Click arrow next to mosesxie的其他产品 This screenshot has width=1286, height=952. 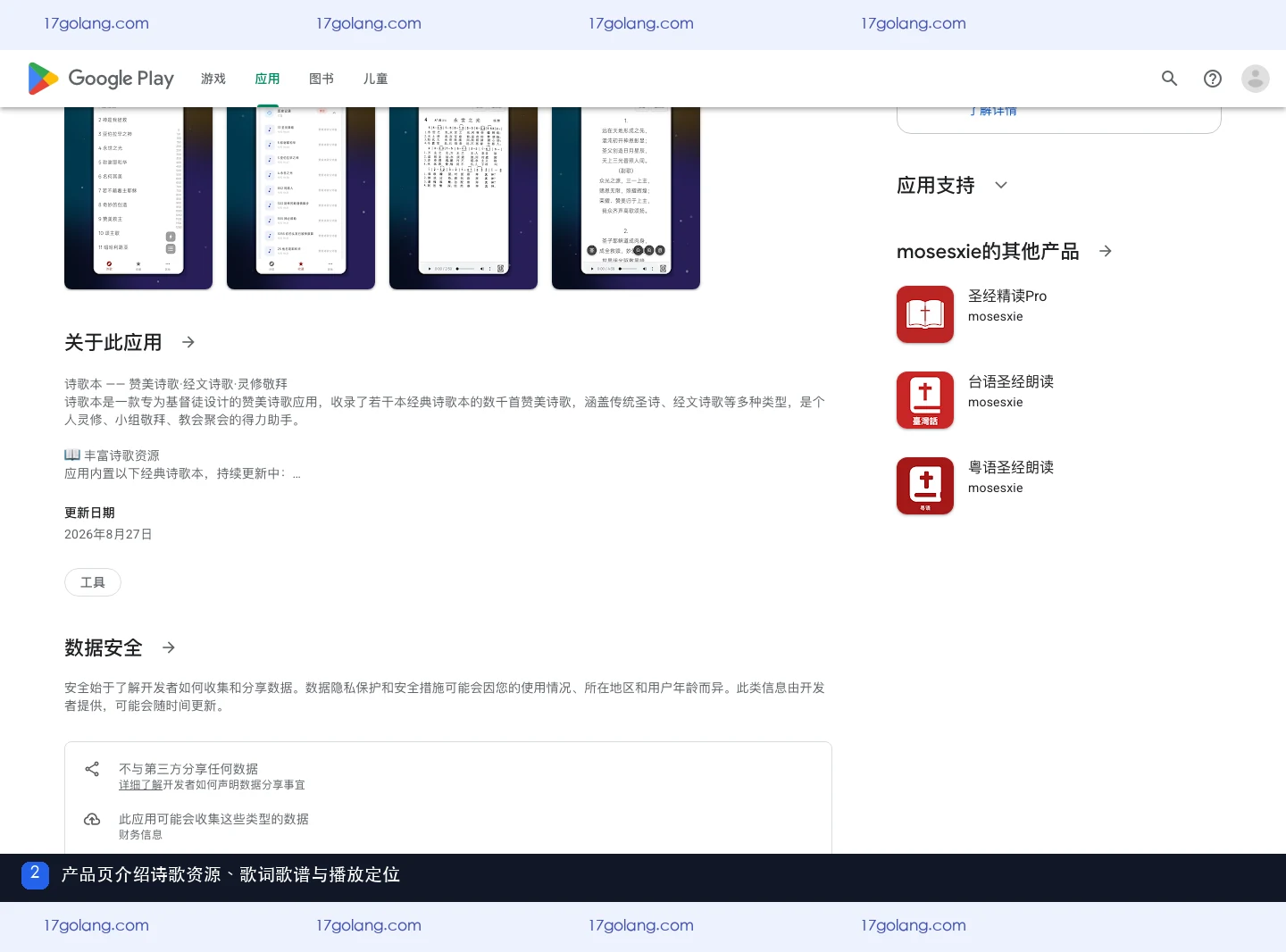coord(1106,251)
